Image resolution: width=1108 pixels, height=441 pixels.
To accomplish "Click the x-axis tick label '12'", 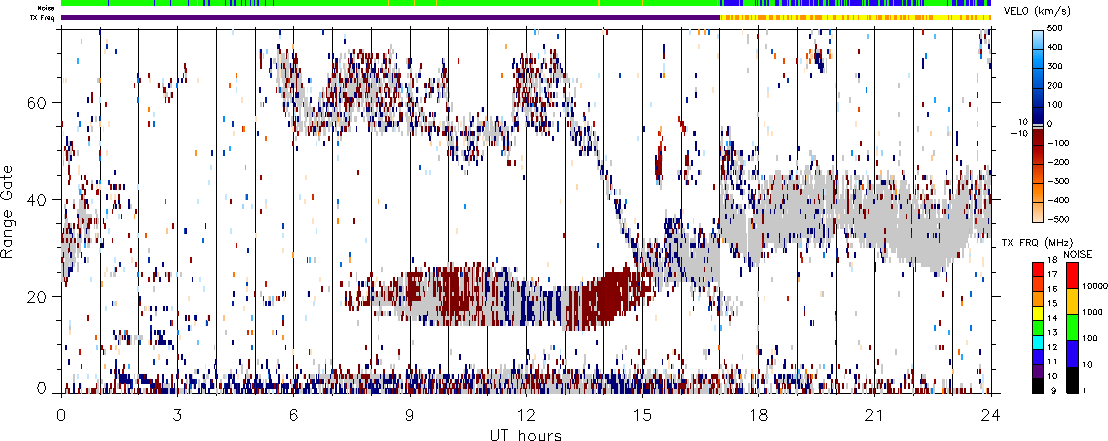I will click(x=526, y=414).
